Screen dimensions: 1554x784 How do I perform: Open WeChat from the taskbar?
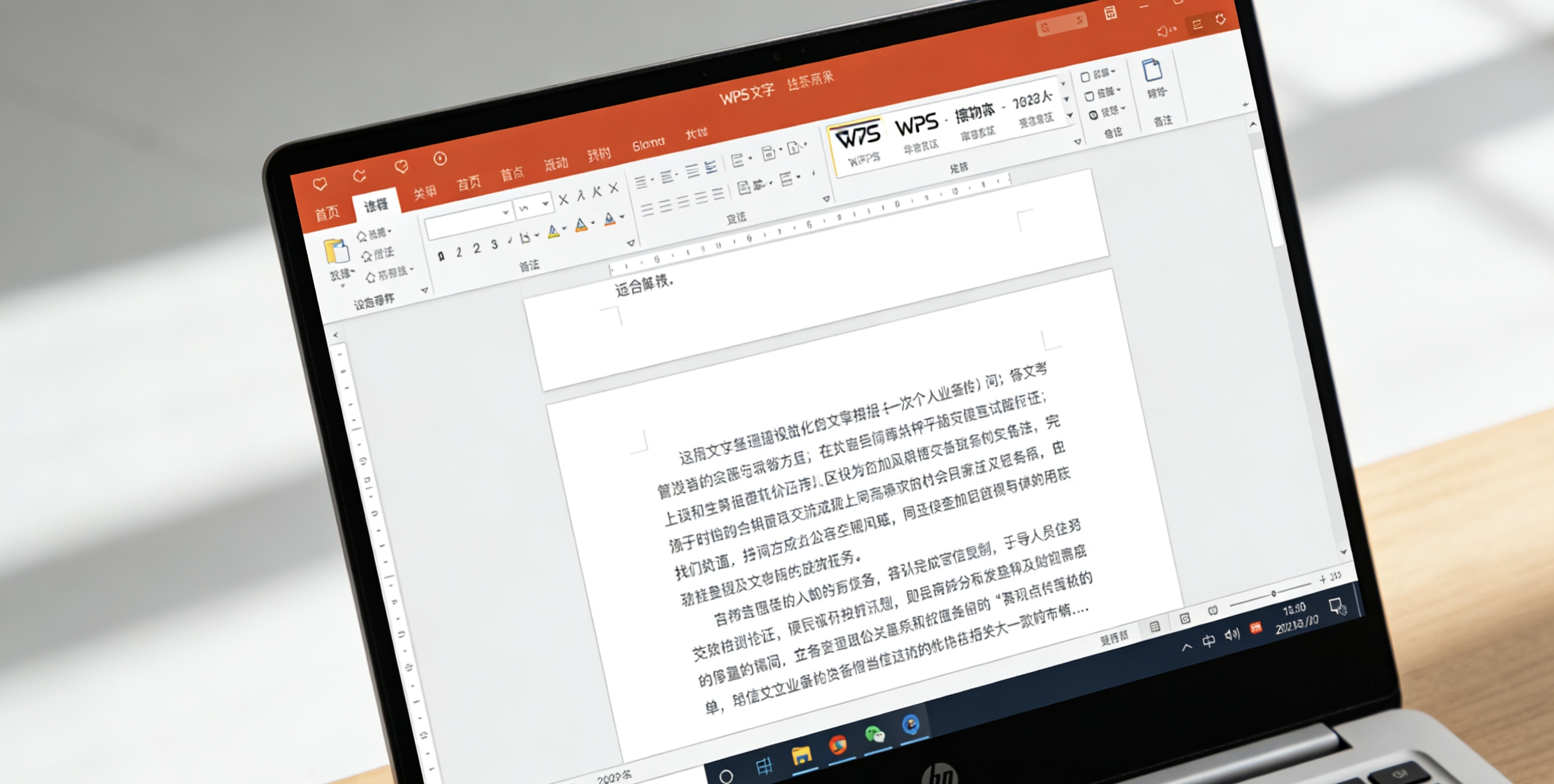coord(875,733)
